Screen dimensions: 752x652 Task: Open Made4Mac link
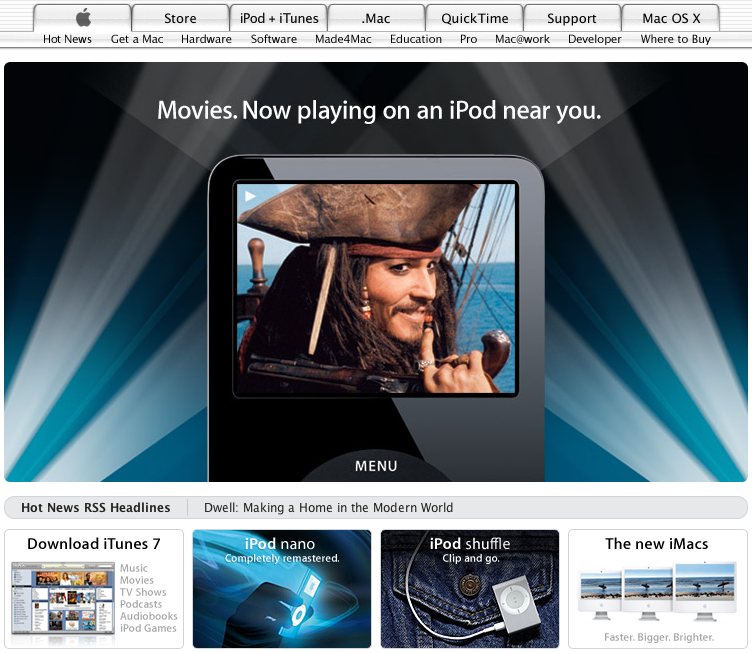tap(343, 39)
